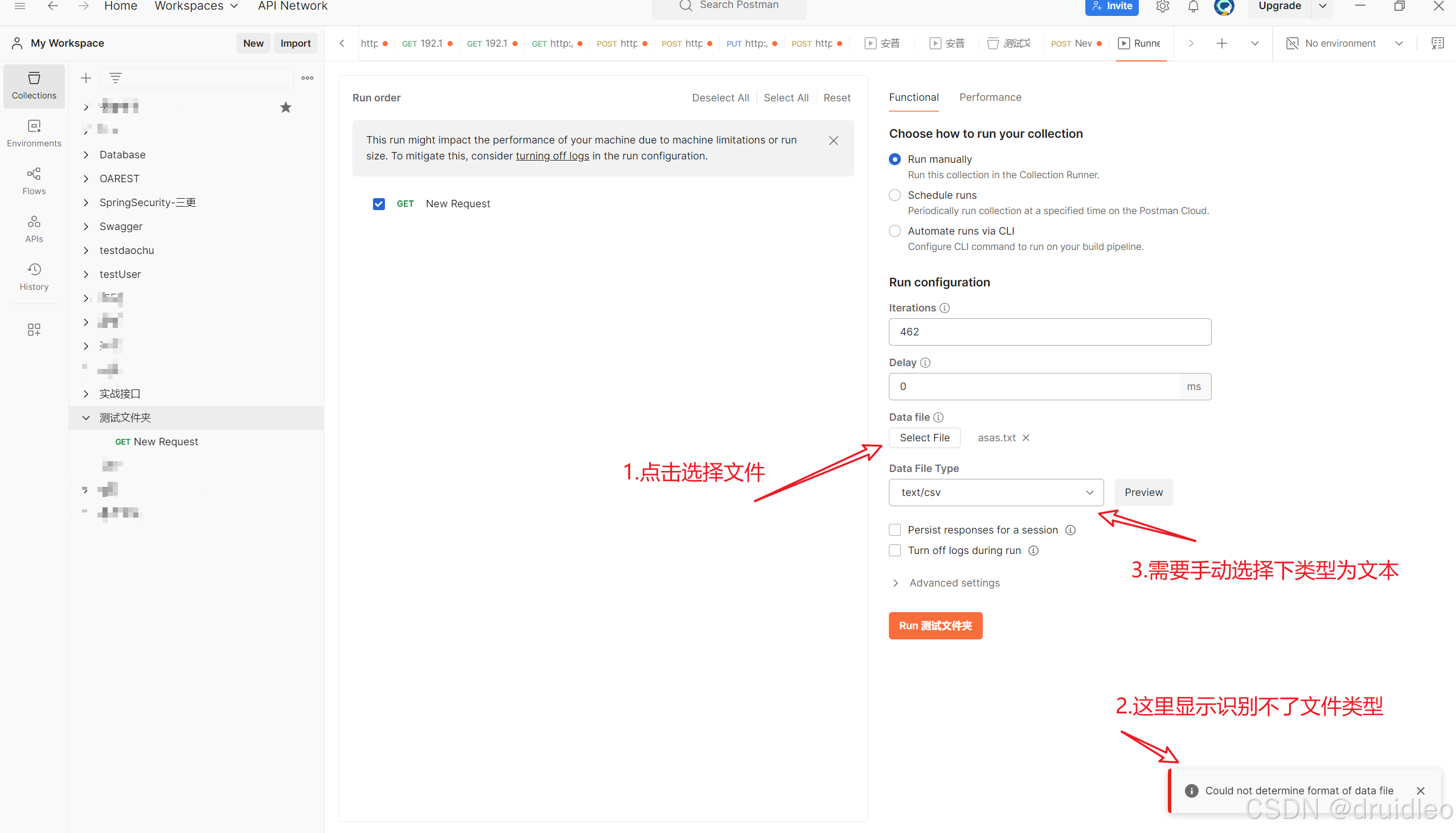Open the APIs sidebar section
This screenshot has width=1456, height=833.
[x=34, y=228]
